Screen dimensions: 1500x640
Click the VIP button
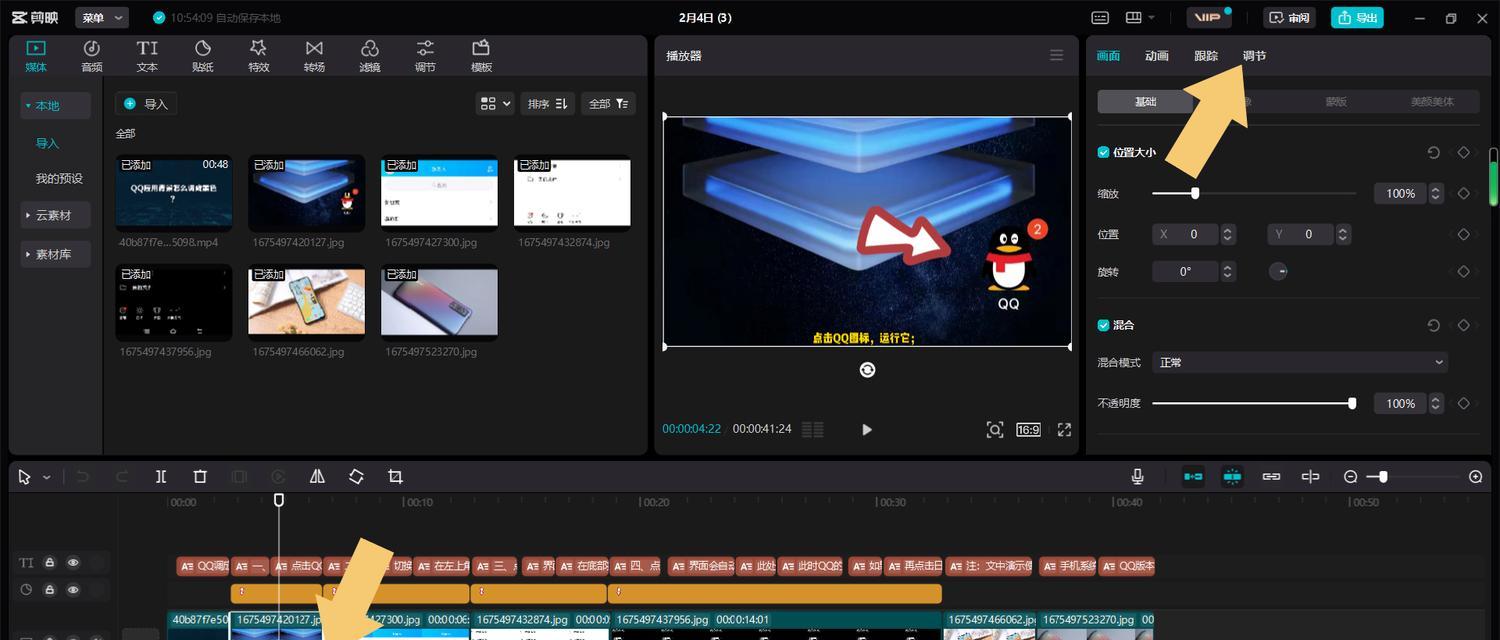(1209, 18)
